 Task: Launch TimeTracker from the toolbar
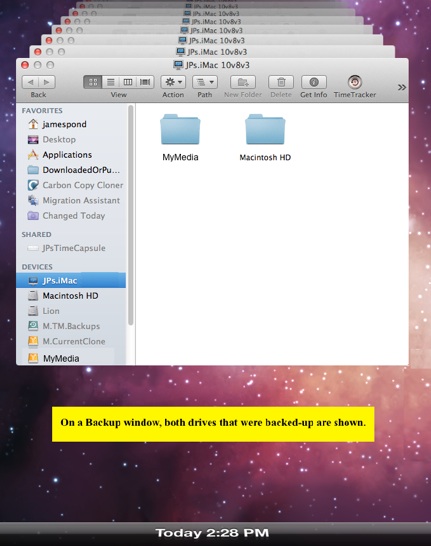(355, 82)
